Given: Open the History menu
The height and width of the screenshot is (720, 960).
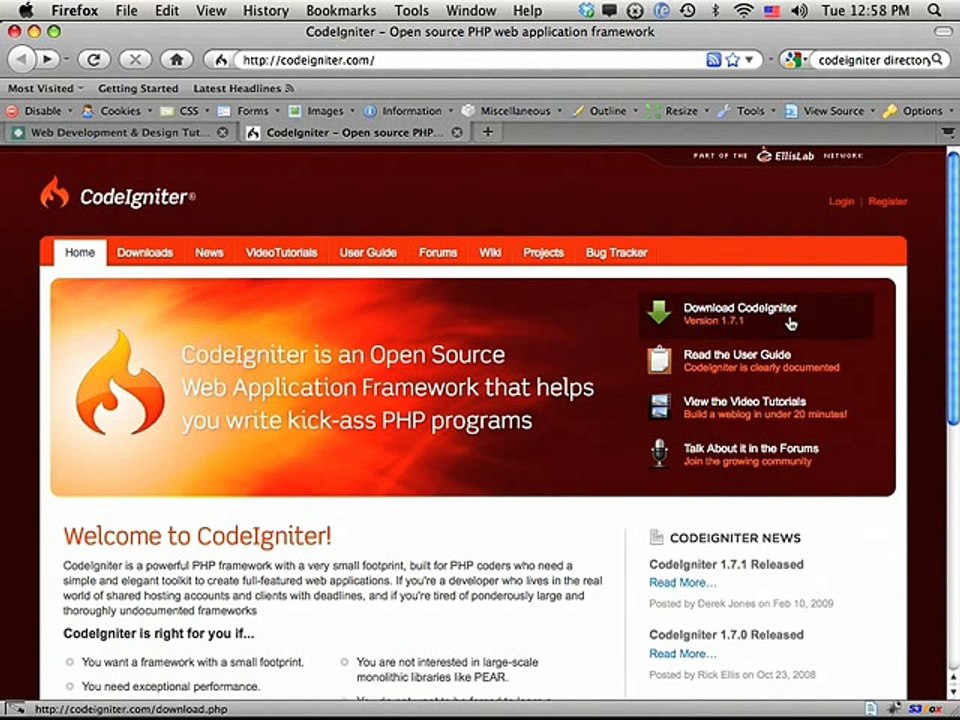Looking at the screenshot, I should 265,10.
